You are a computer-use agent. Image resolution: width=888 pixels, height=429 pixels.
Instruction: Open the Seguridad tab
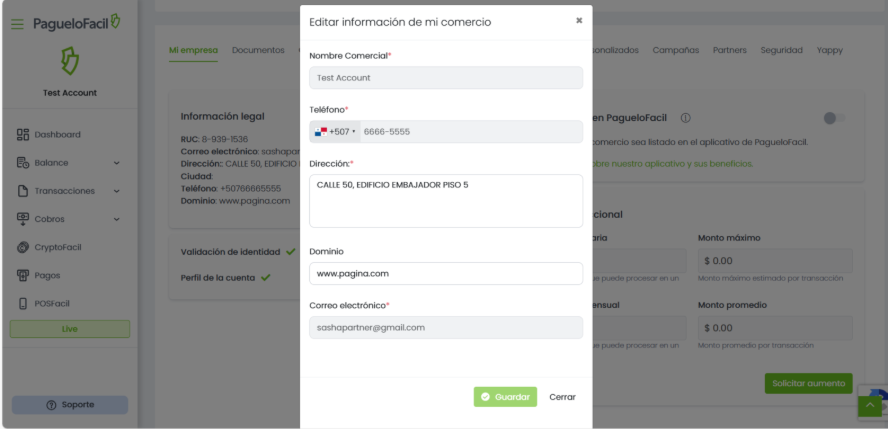coord(781,50)
